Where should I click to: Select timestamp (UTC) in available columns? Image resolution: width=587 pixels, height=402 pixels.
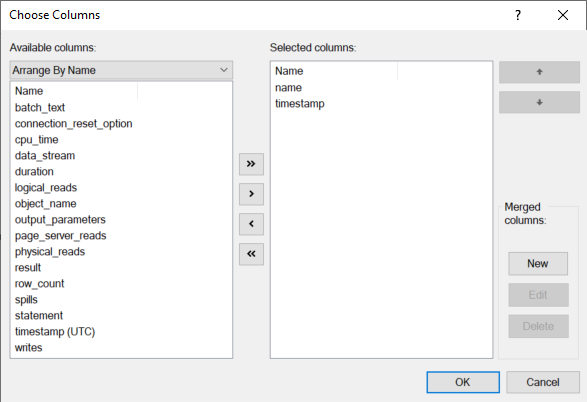tap(55, 332)
